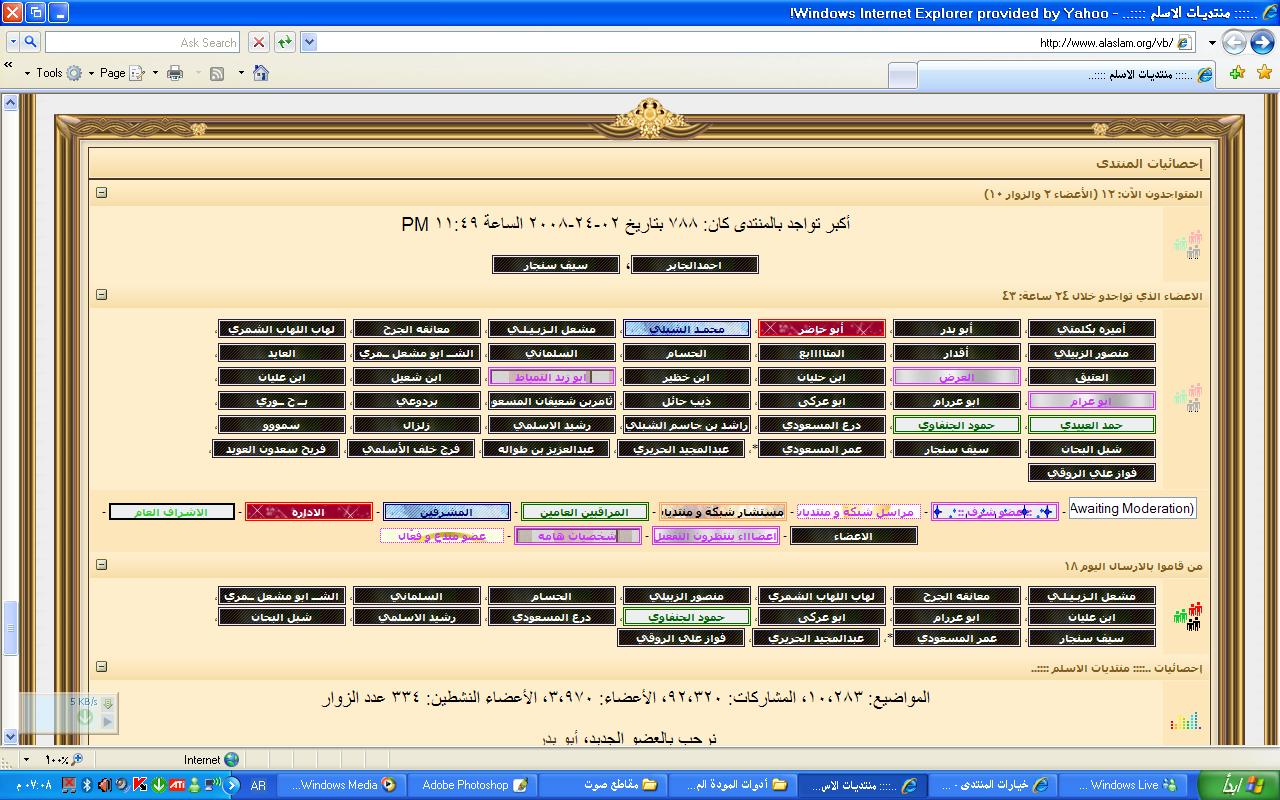Collapse the members active in 24 hours section
The image size is (1280, 800).
pos(101,295)
